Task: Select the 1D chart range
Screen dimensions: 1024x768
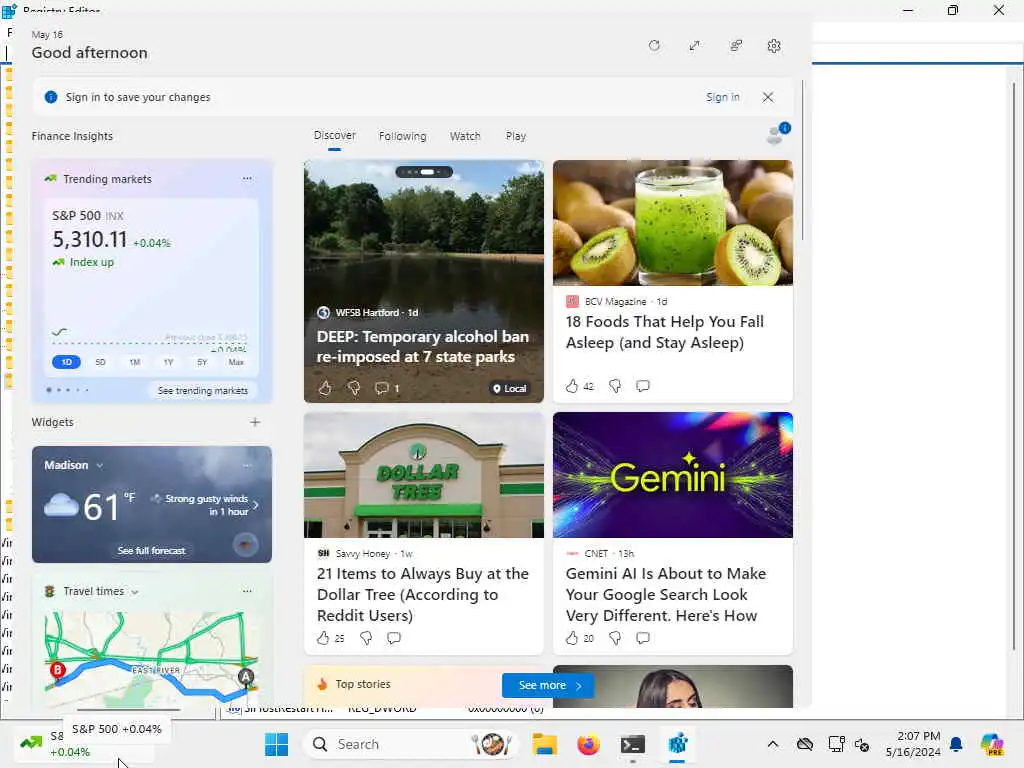Action: (66, 362)
